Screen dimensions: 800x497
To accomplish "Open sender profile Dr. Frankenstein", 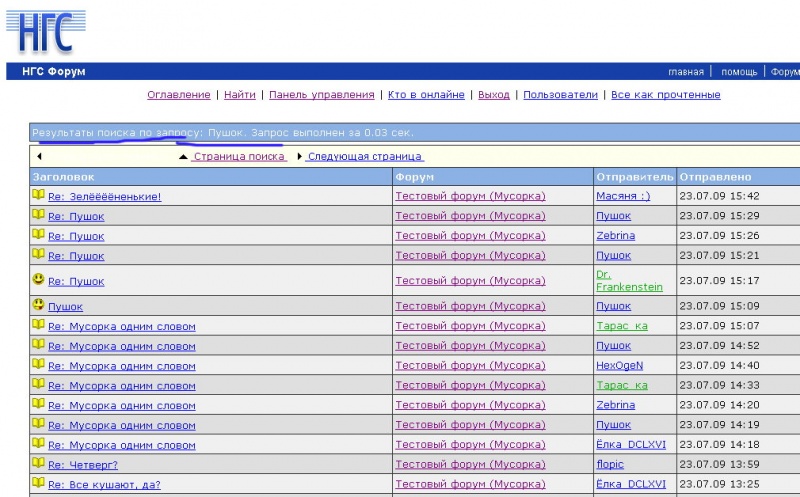I will (629, 281).
